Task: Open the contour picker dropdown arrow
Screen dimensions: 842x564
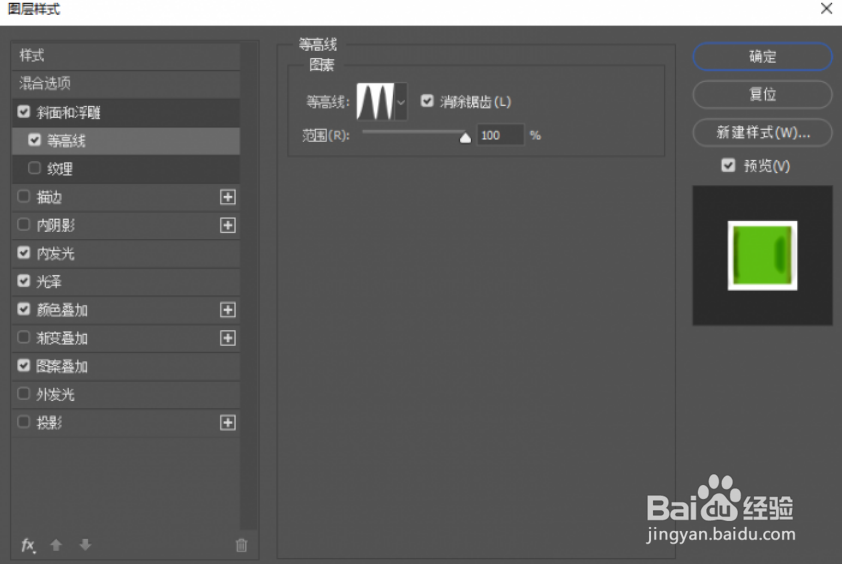Action: click(x=401, y=102)
